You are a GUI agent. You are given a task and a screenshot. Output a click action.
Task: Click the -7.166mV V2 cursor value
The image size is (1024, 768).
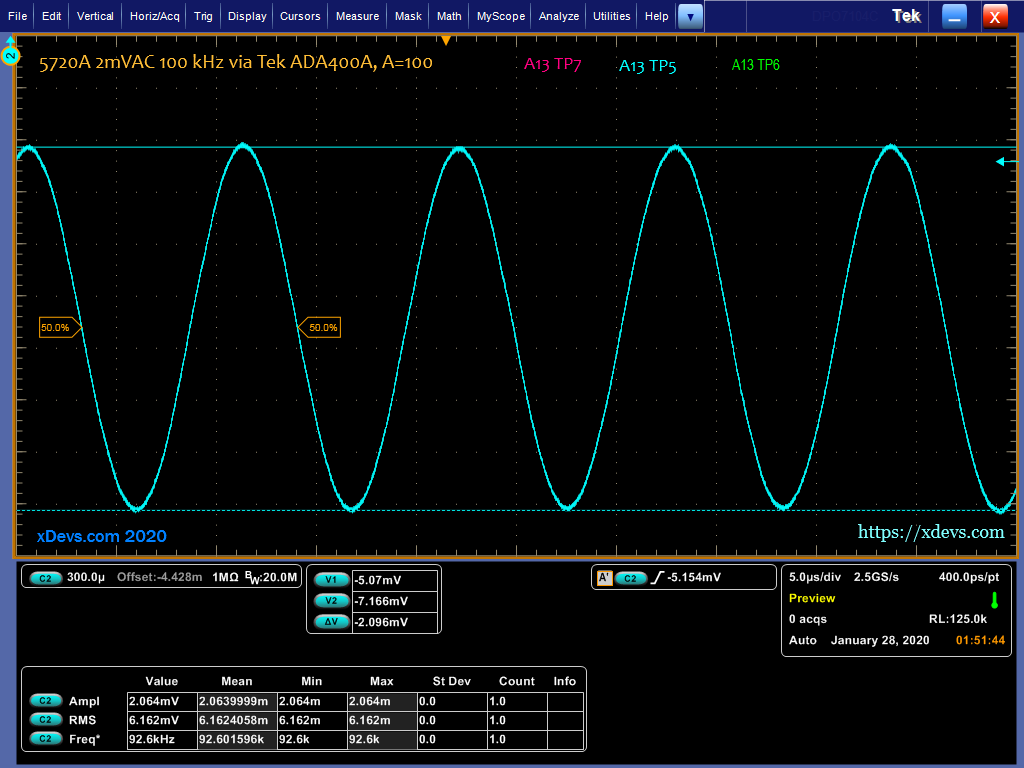click(395, 601)
